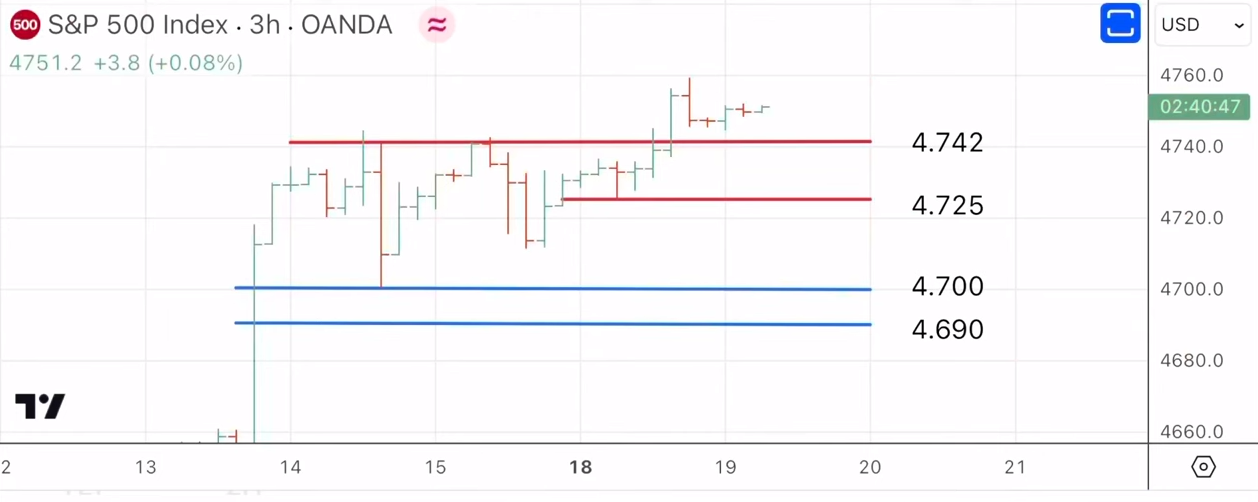Click the OANDA source name in the title
This screenshot has width=1258, height=502.
[x=346, y=25]
